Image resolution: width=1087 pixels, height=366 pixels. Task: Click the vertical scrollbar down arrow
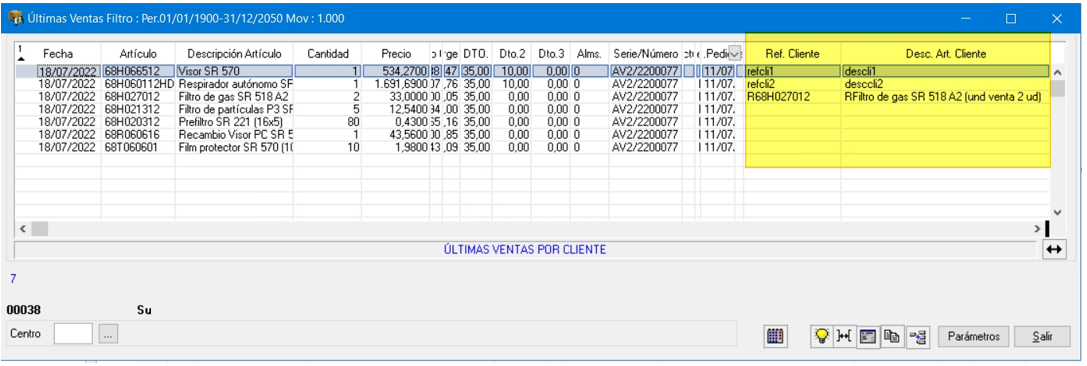pyautogui.click(x=1057, y=213)
